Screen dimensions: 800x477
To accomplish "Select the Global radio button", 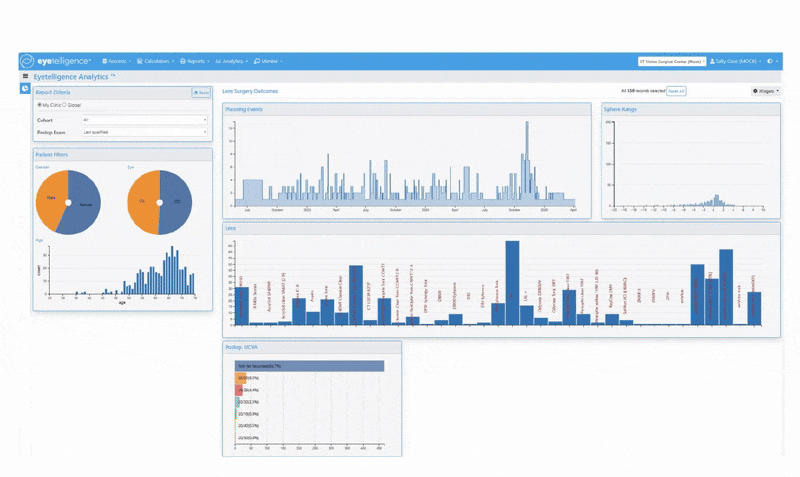I will click(65, 104).
